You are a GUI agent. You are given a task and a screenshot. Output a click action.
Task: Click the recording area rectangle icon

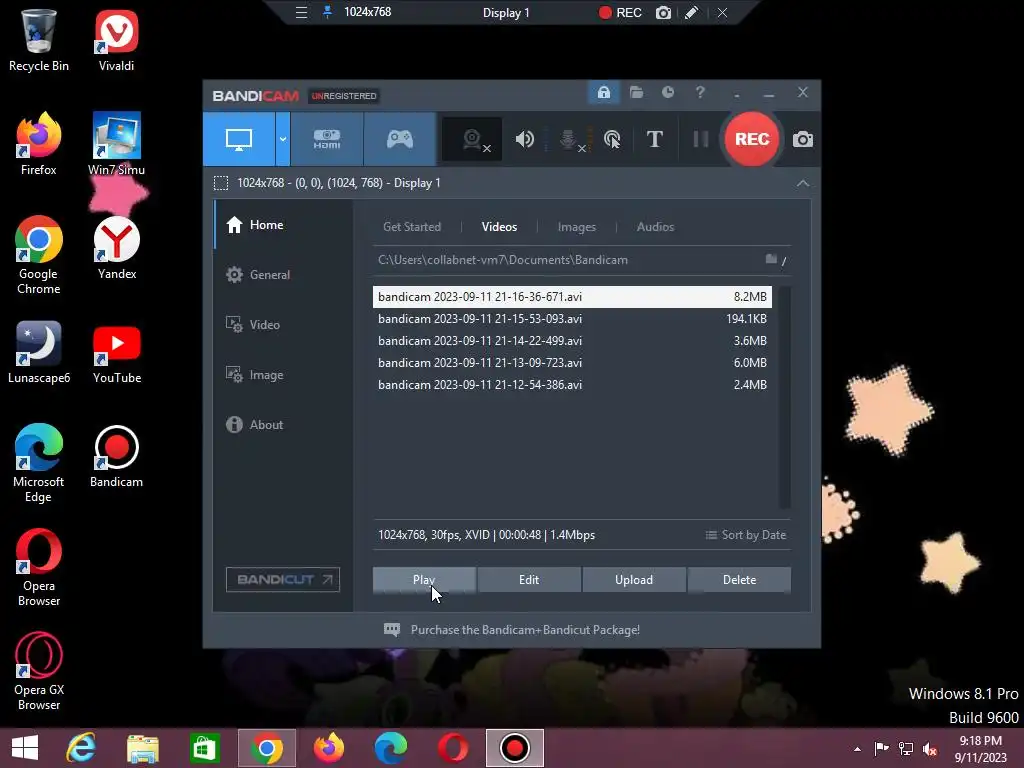pos(221,183)
